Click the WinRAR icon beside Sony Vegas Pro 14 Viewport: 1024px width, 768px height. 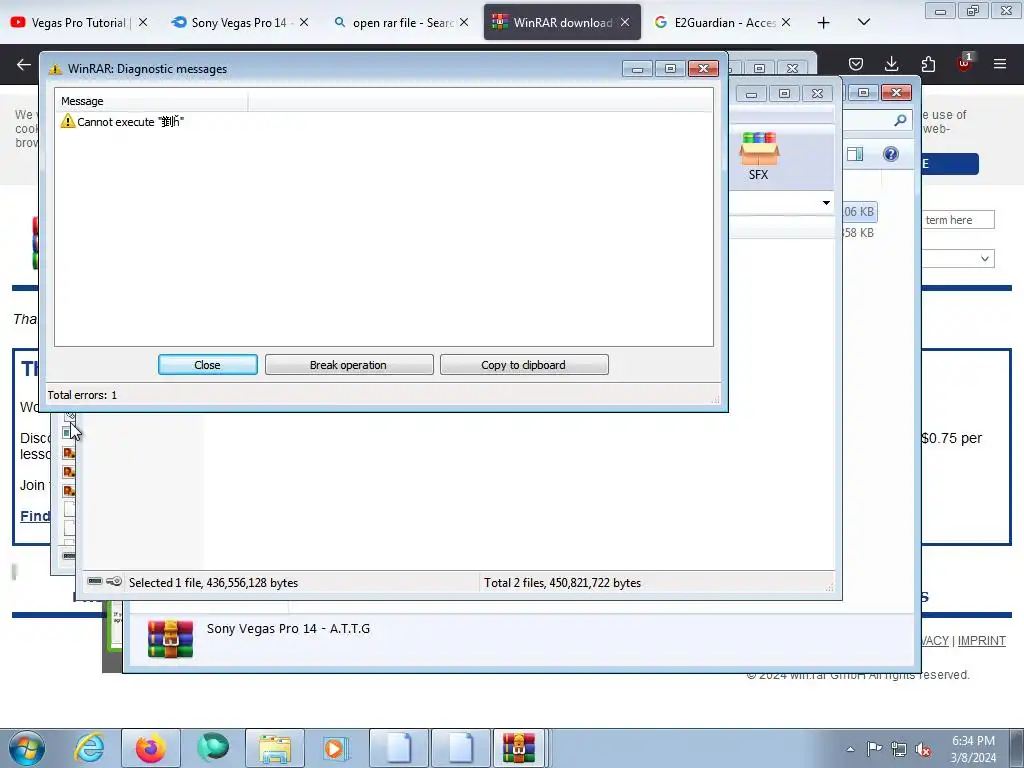coord(170,639)
